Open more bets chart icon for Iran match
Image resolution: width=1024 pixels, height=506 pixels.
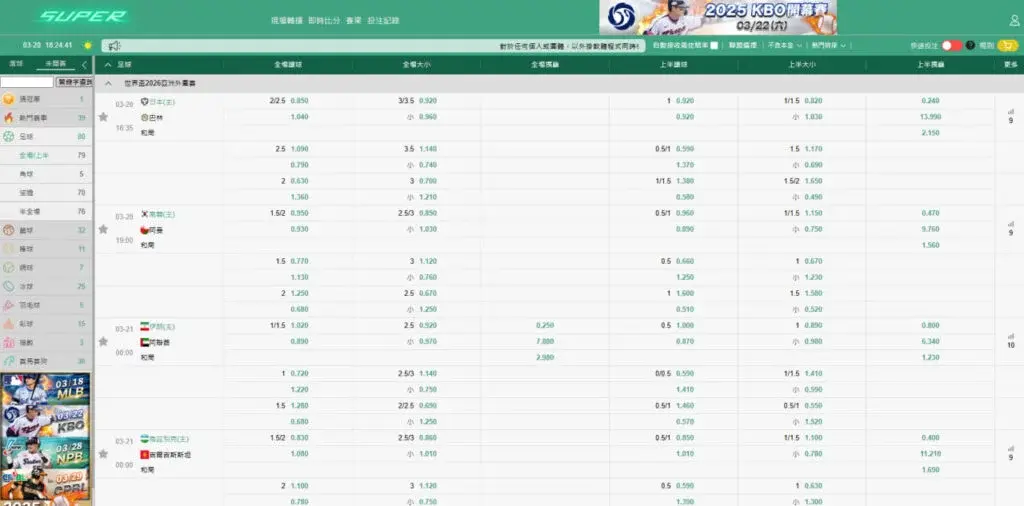click(x=1010, y=336)
